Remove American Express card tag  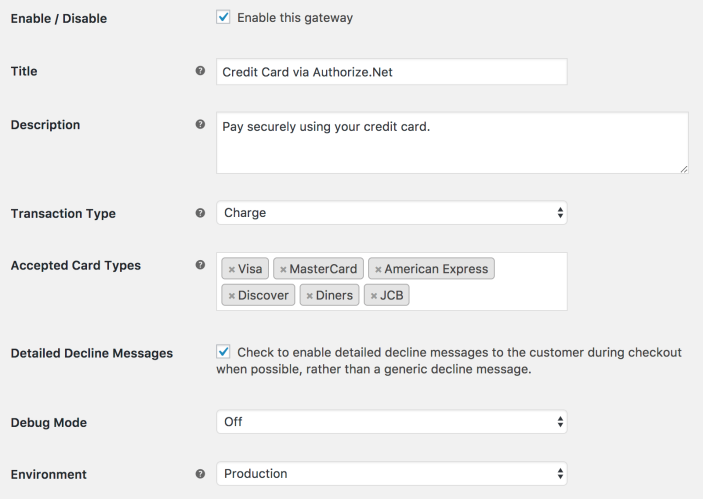click(x=378, y=269)
